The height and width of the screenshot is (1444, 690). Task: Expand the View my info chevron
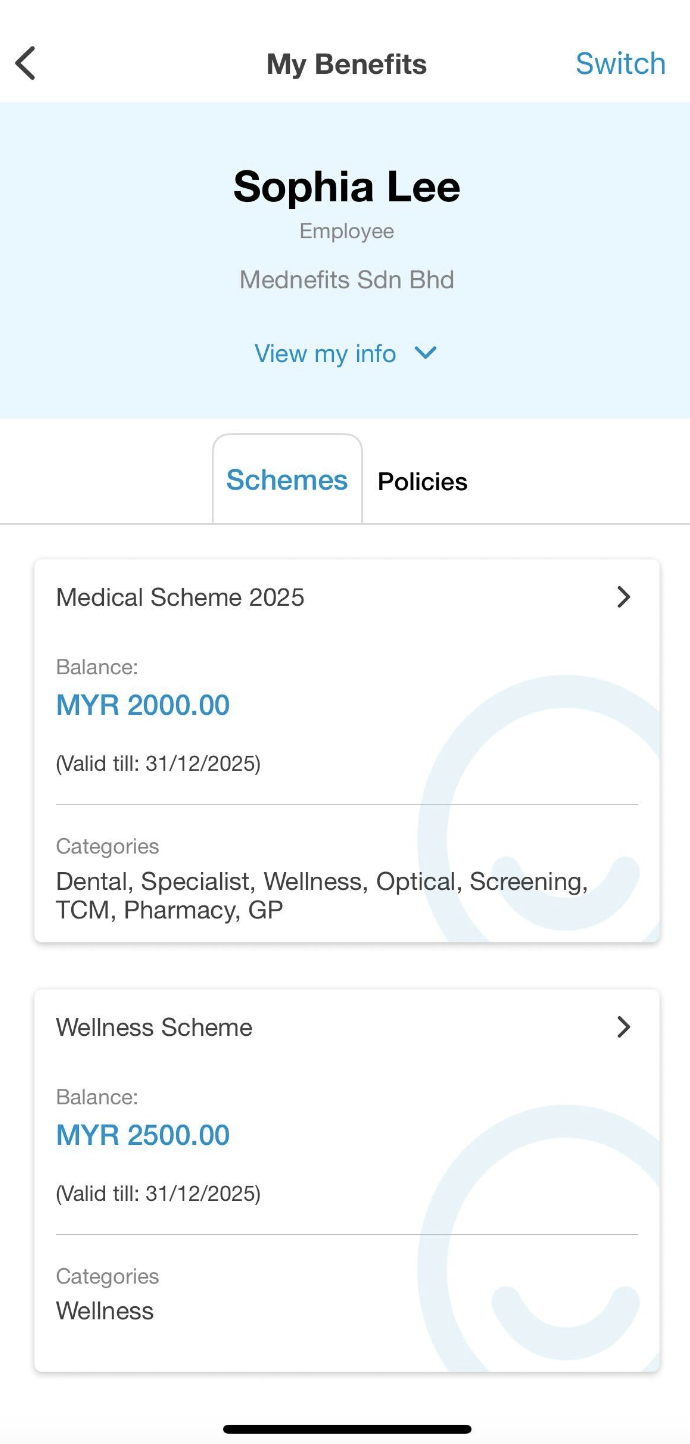tap(426, 353)
